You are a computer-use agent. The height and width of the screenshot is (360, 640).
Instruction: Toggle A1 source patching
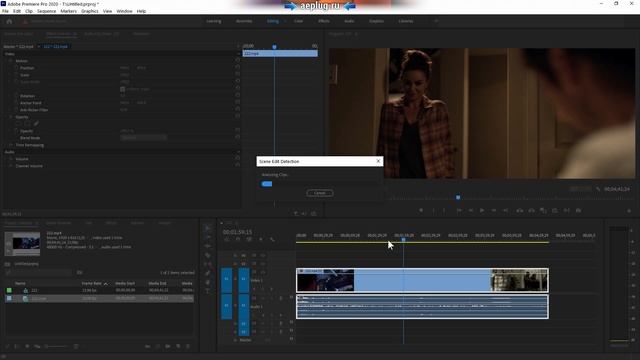[226, 306]
